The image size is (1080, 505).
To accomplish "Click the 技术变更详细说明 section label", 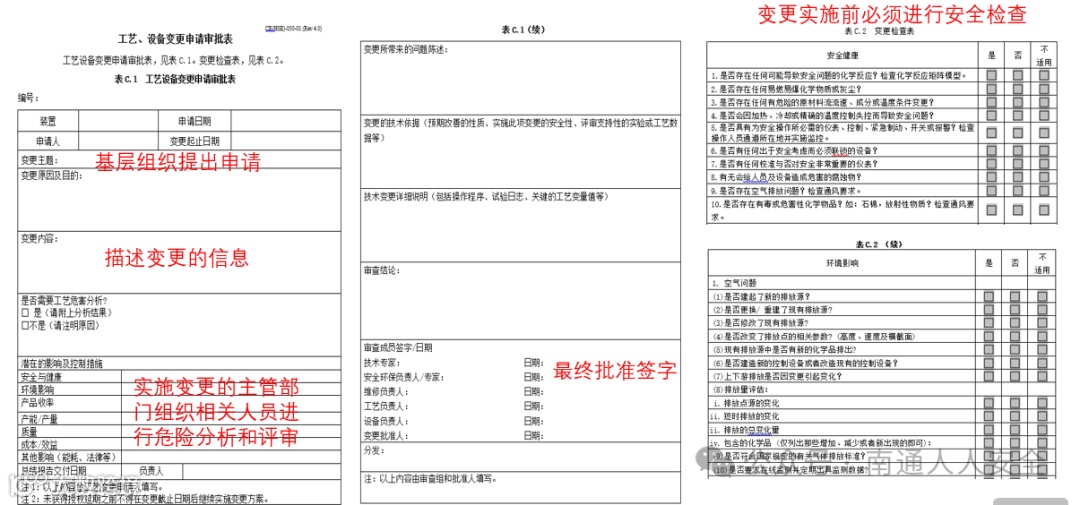I will [x=486, y=196].
